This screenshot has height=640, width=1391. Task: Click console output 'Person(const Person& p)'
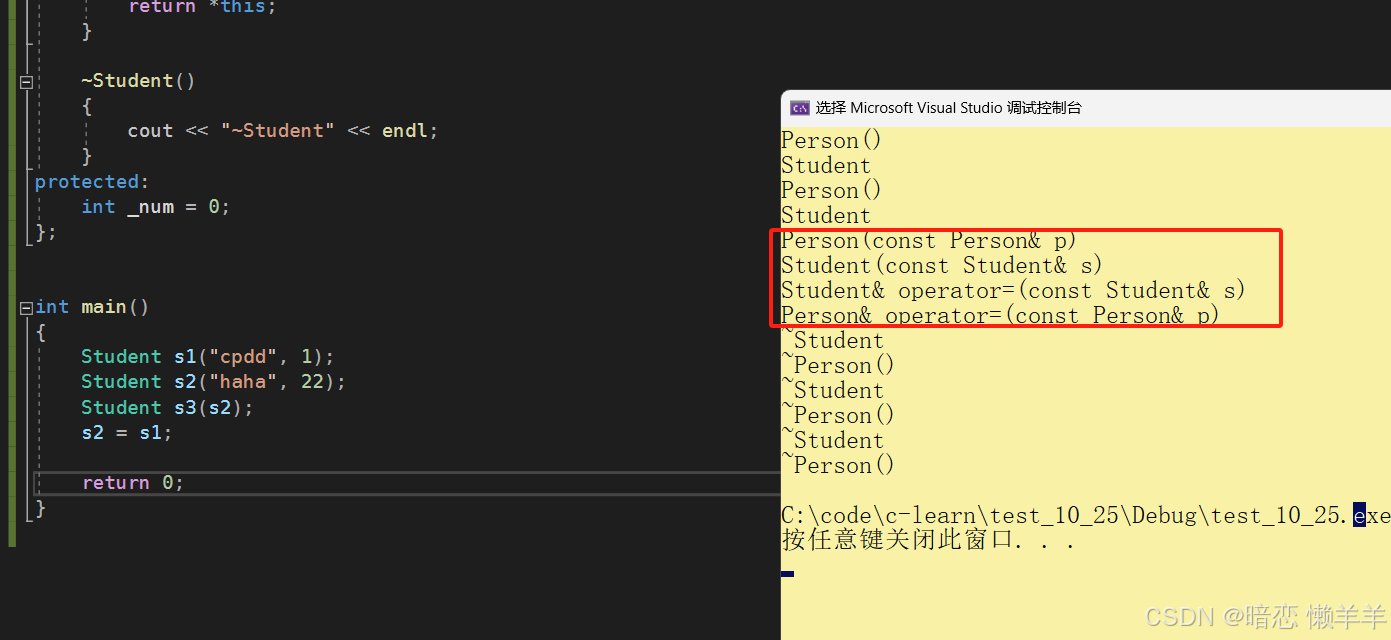coord(929,241)
